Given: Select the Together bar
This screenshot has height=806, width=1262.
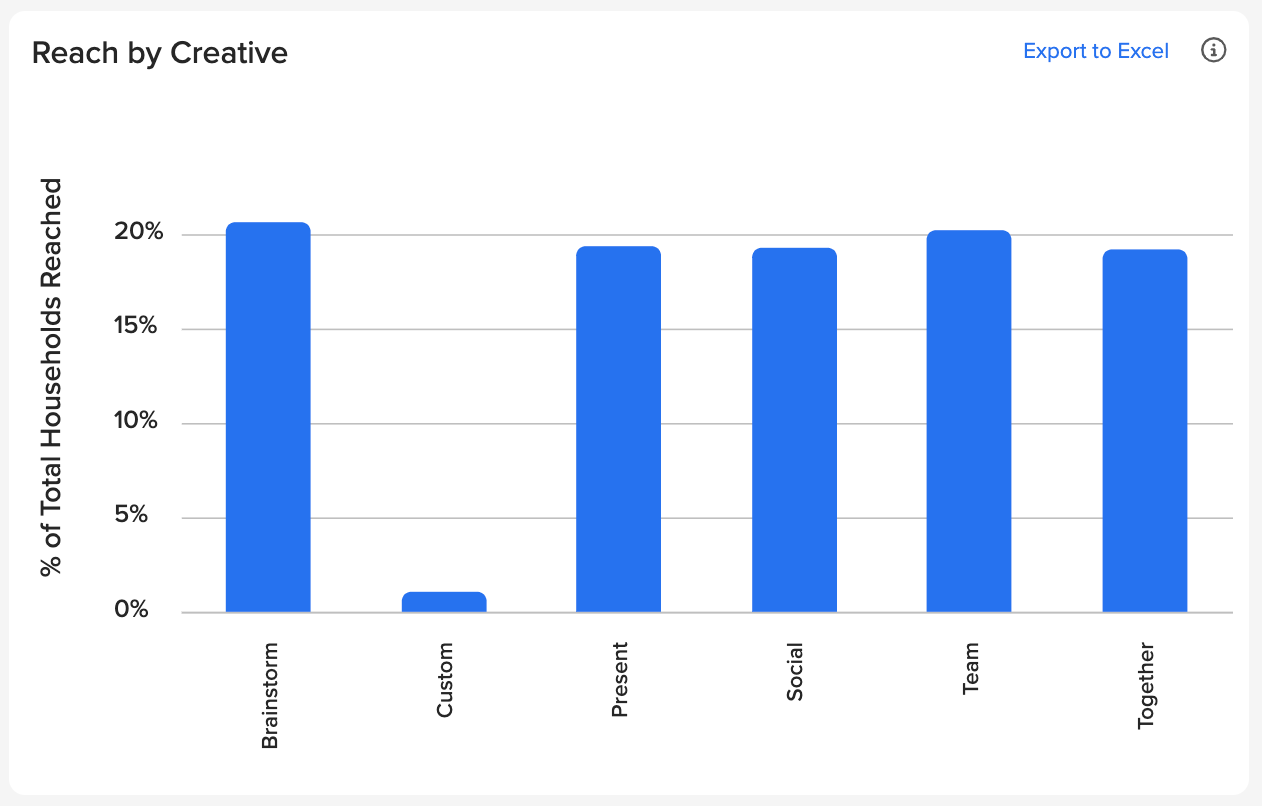Looking at the screenshot, I should [x=1144, y=428].
